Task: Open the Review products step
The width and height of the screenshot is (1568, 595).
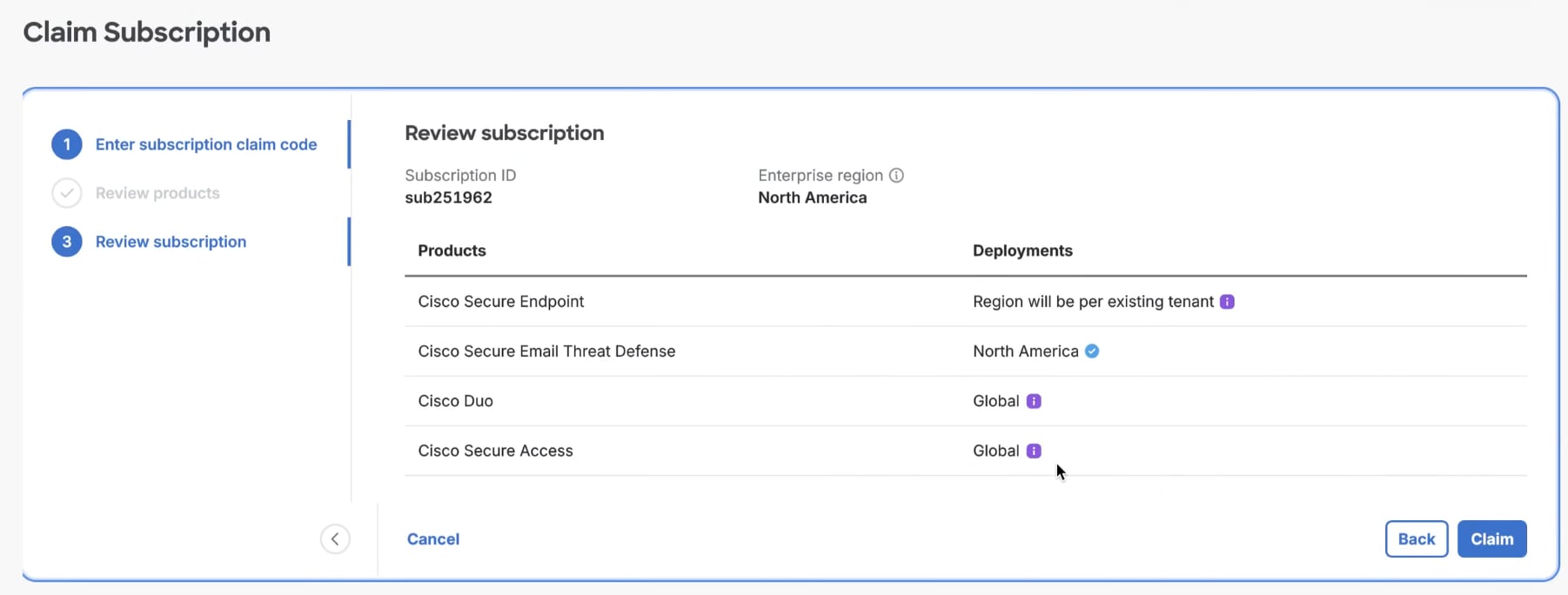Action: 157,193
